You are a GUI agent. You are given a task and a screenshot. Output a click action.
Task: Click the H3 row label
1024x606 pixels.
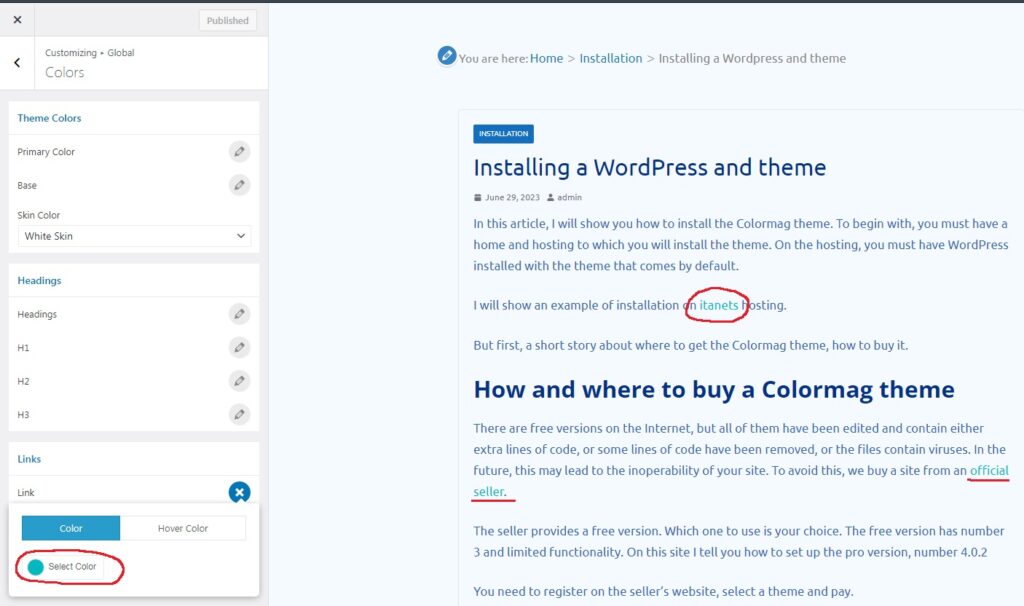tap(24, 415)
